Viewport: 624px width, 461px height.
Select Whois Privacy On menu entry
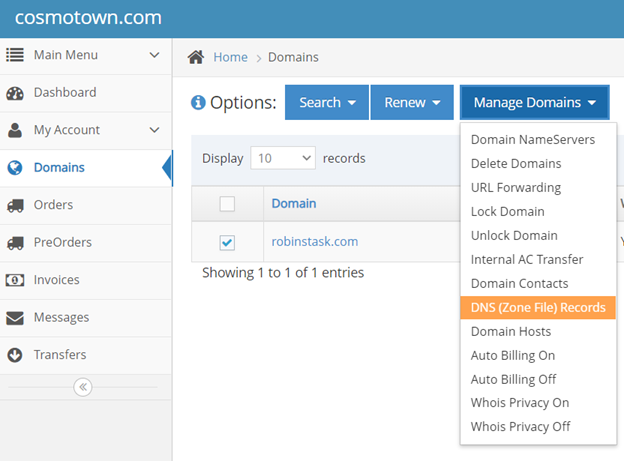(520, 403)
